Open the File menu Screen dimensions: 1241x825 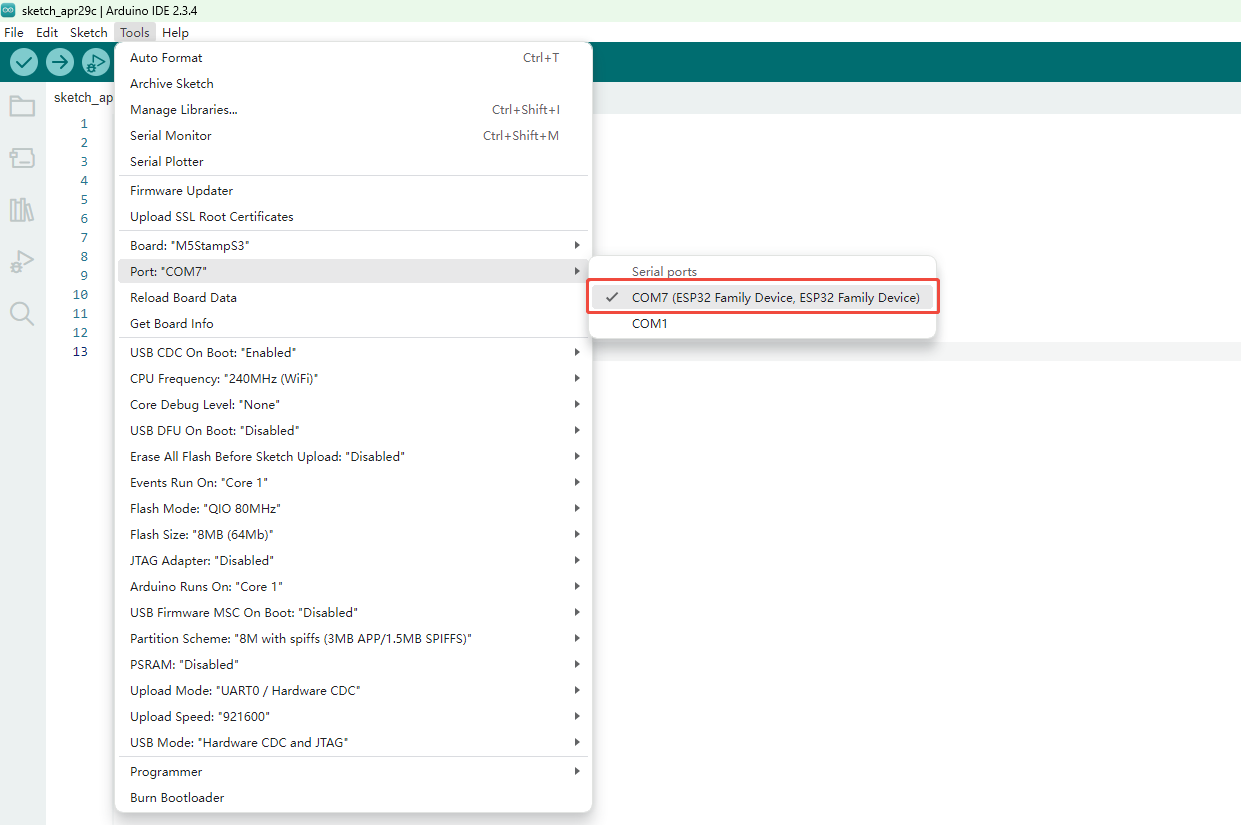tap(14, 33)
